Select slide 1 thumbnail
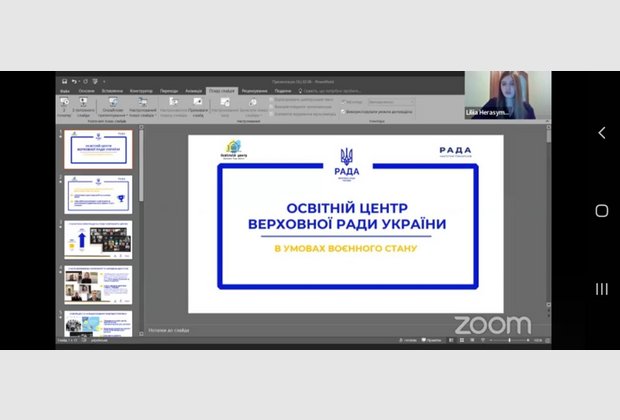 tap(98, 149)
